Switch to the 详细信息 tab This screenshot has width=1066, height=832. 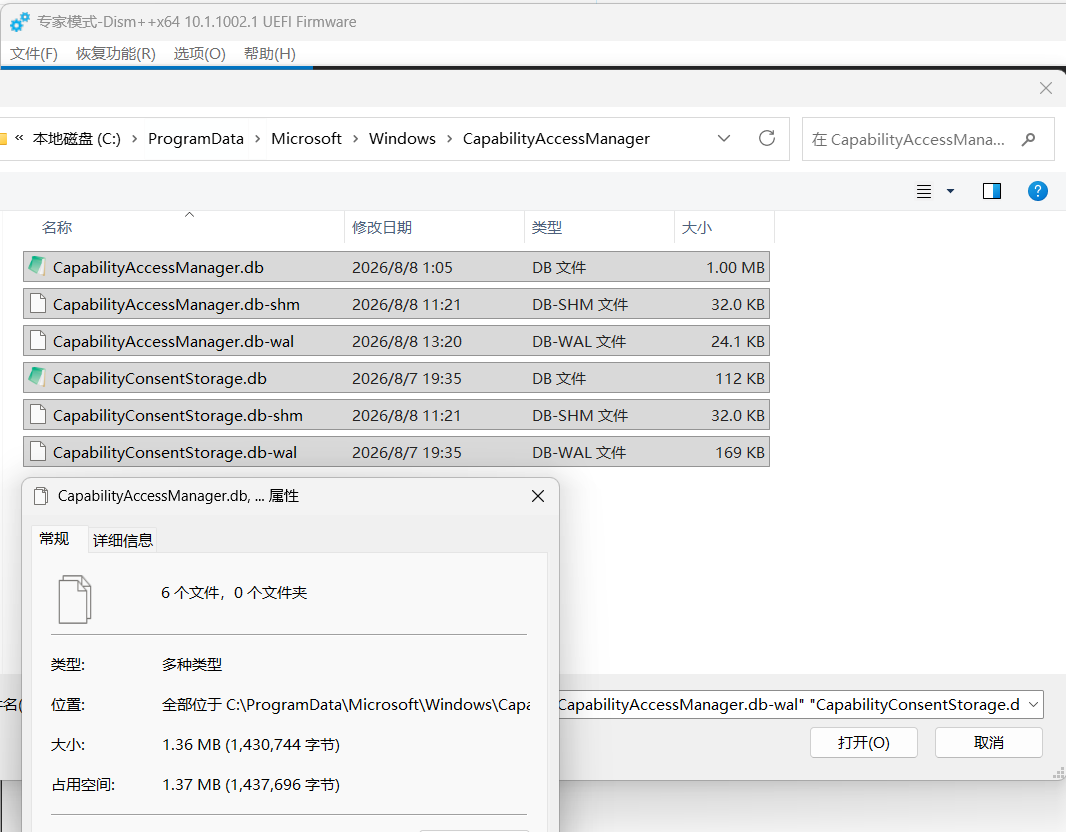pos(122,540)
